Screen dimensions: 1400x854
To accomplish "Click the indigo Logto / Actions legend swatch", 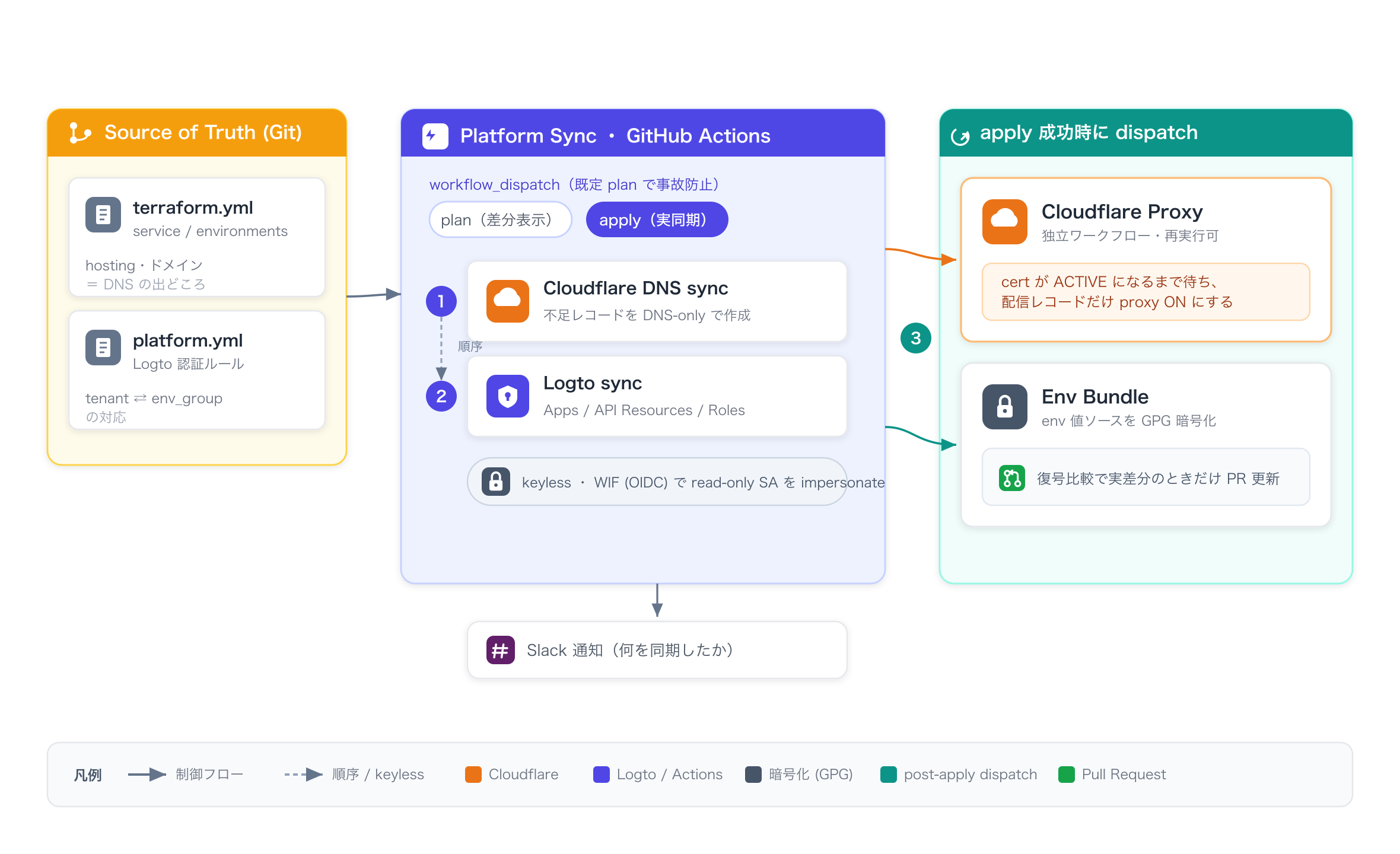I will coord(602,775).
